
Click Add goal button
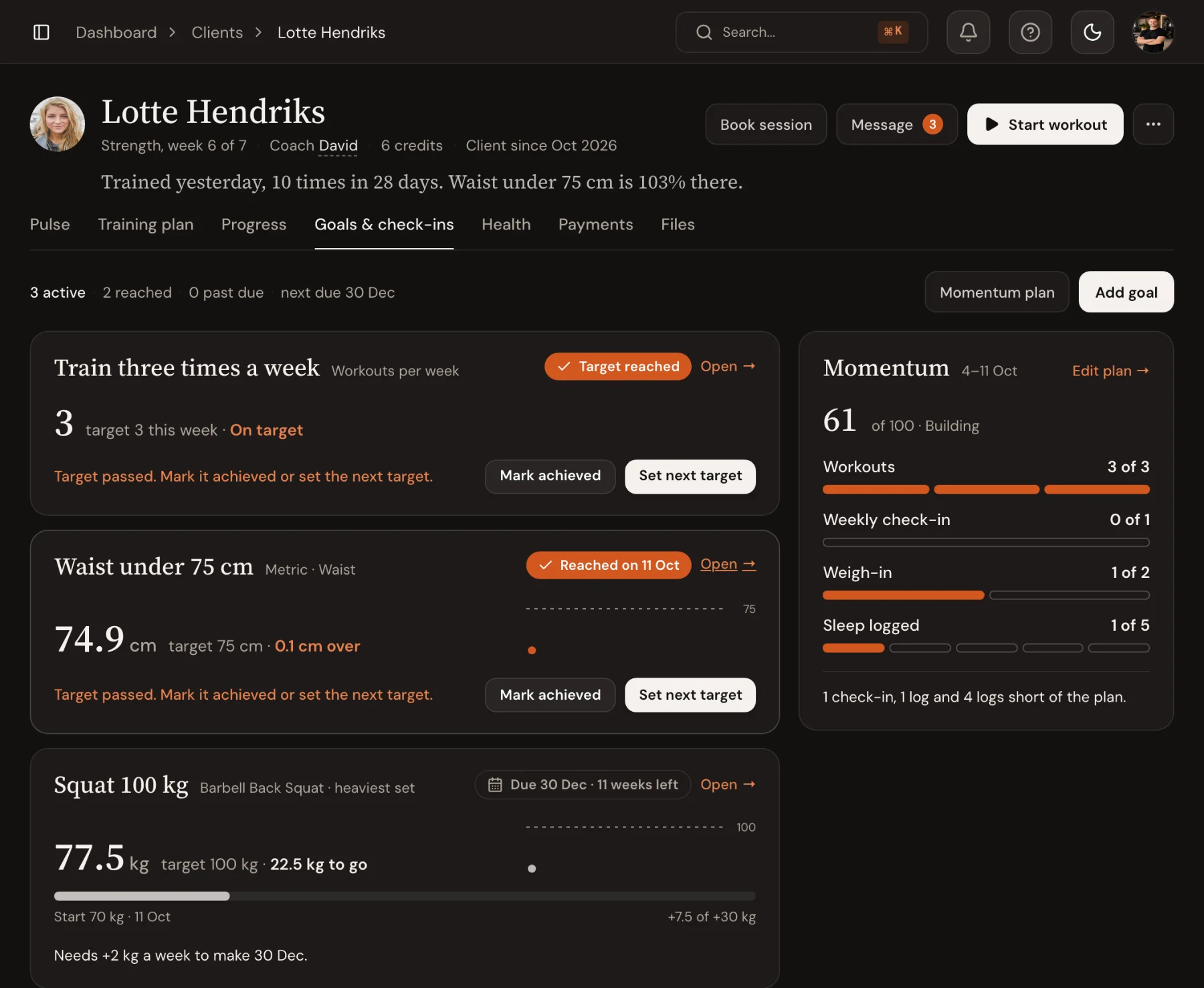(1126, 292)
